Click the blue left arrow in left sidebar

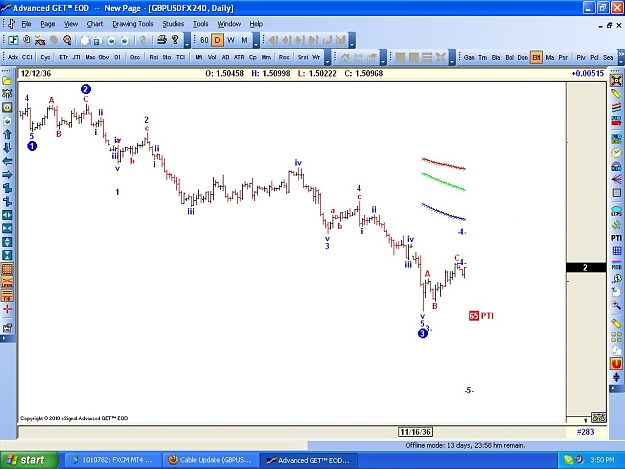[x=7, y=161]
